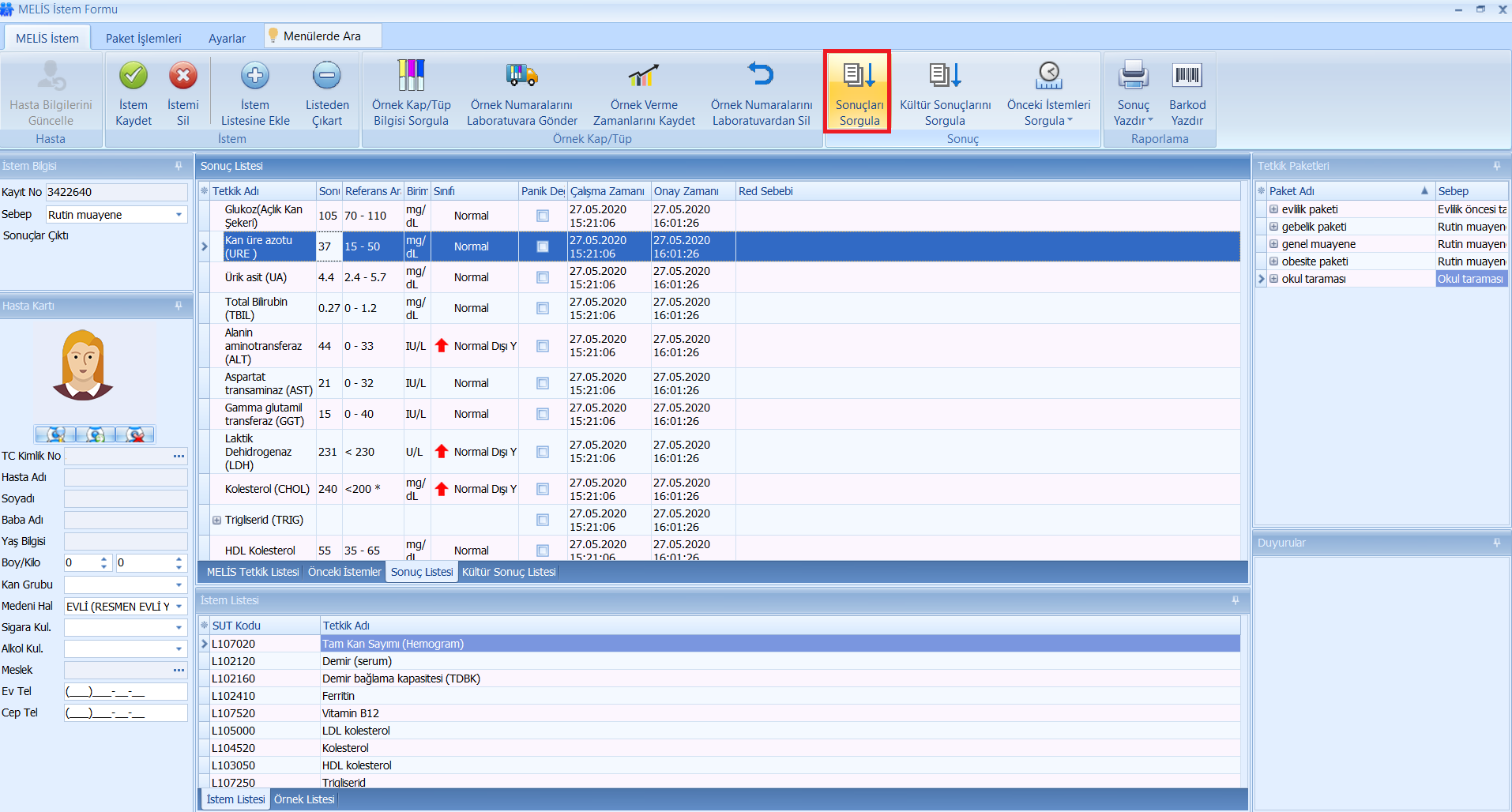Expand evlilik paketi tree item
This screenshot has height=812, width=1512.
pos(1273,209)
